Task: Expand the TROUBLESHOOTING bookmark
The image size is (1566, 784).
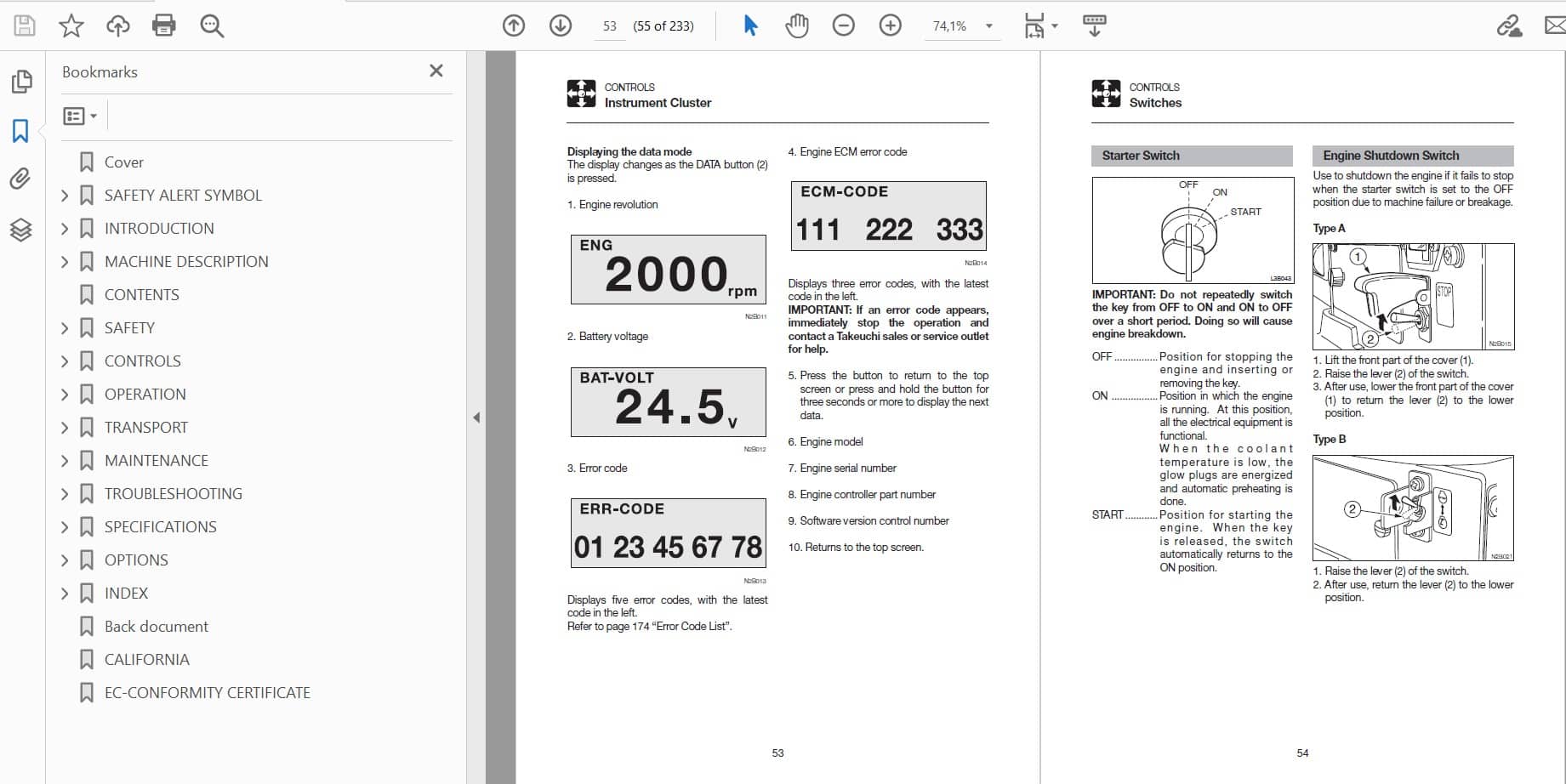Action: pyautogui.click(x=65, y=494)
